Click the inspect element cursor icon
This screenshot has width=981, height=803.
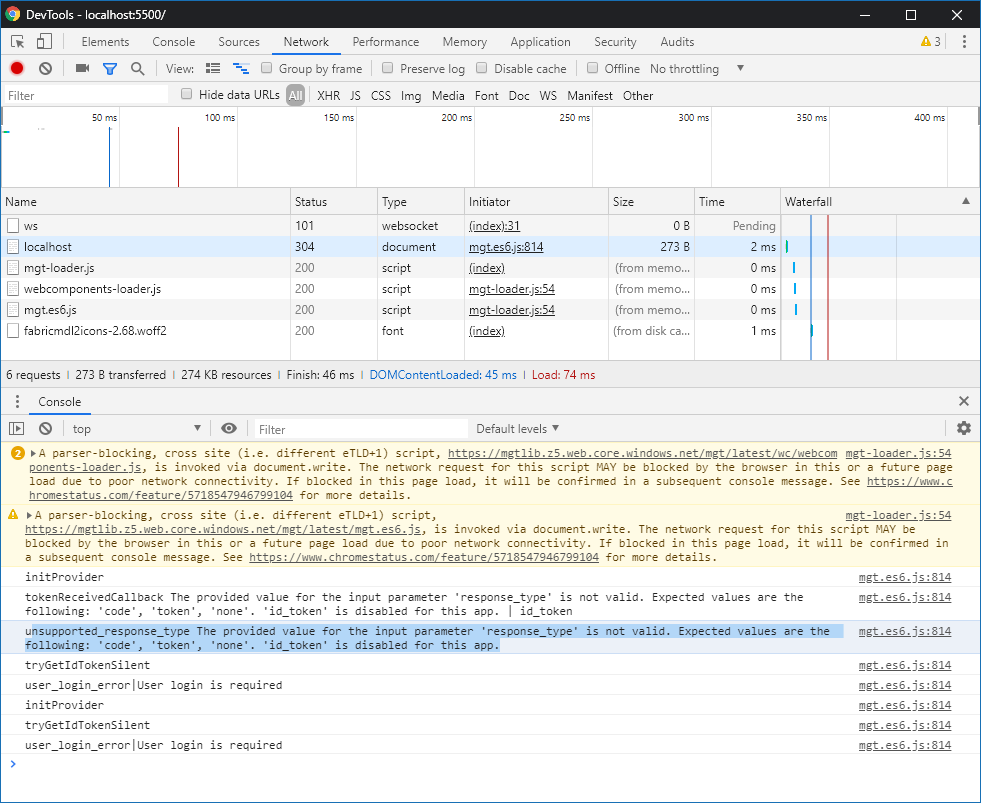[x=16, y=39]
